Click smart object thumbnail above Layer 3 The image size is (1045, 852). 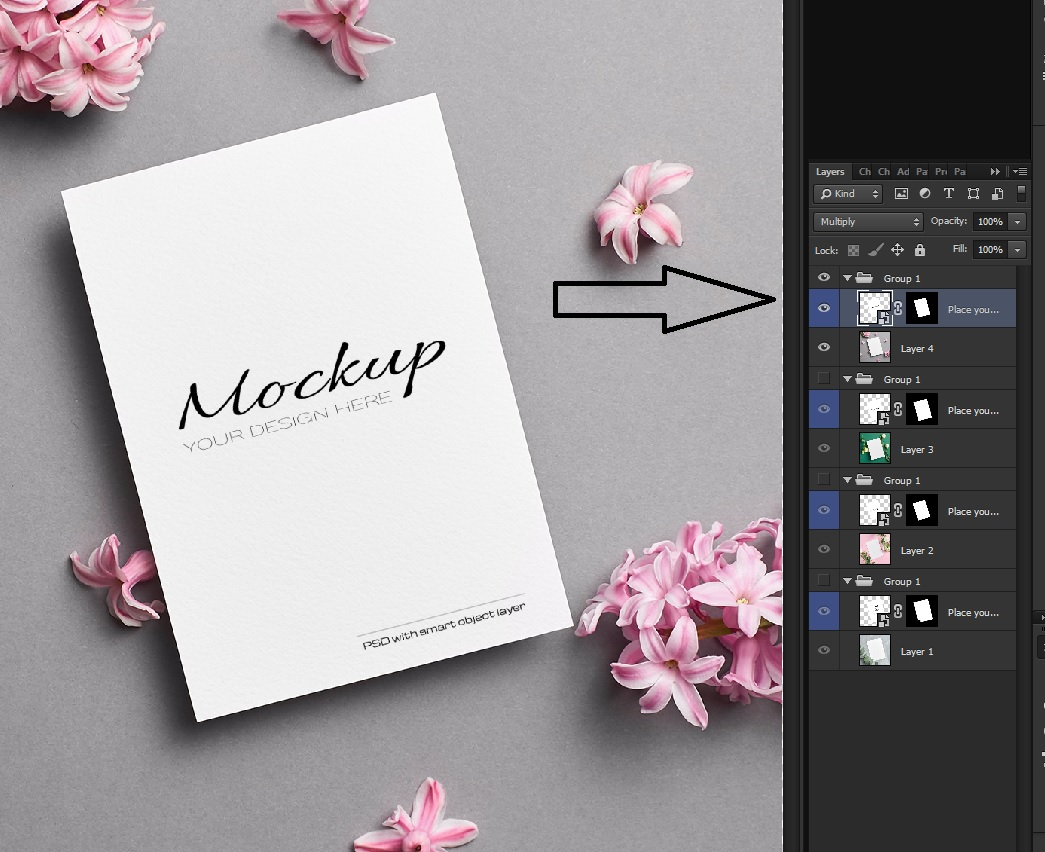875,409
